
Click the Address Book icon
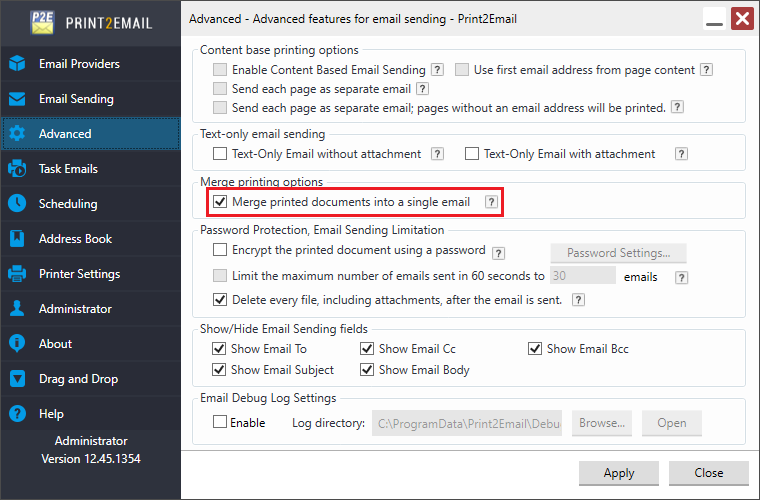click(x=17, y=239)
